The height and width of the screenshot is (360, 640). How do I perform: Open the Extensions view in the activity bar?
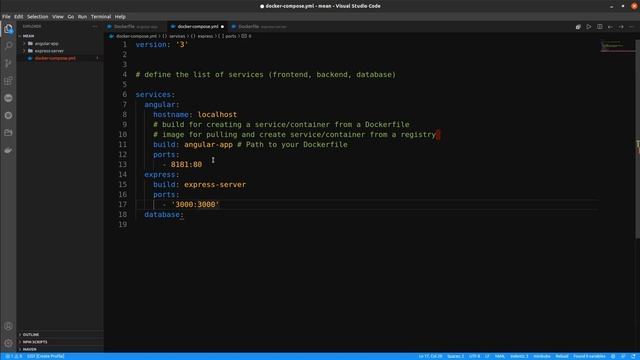pos(8,80)
